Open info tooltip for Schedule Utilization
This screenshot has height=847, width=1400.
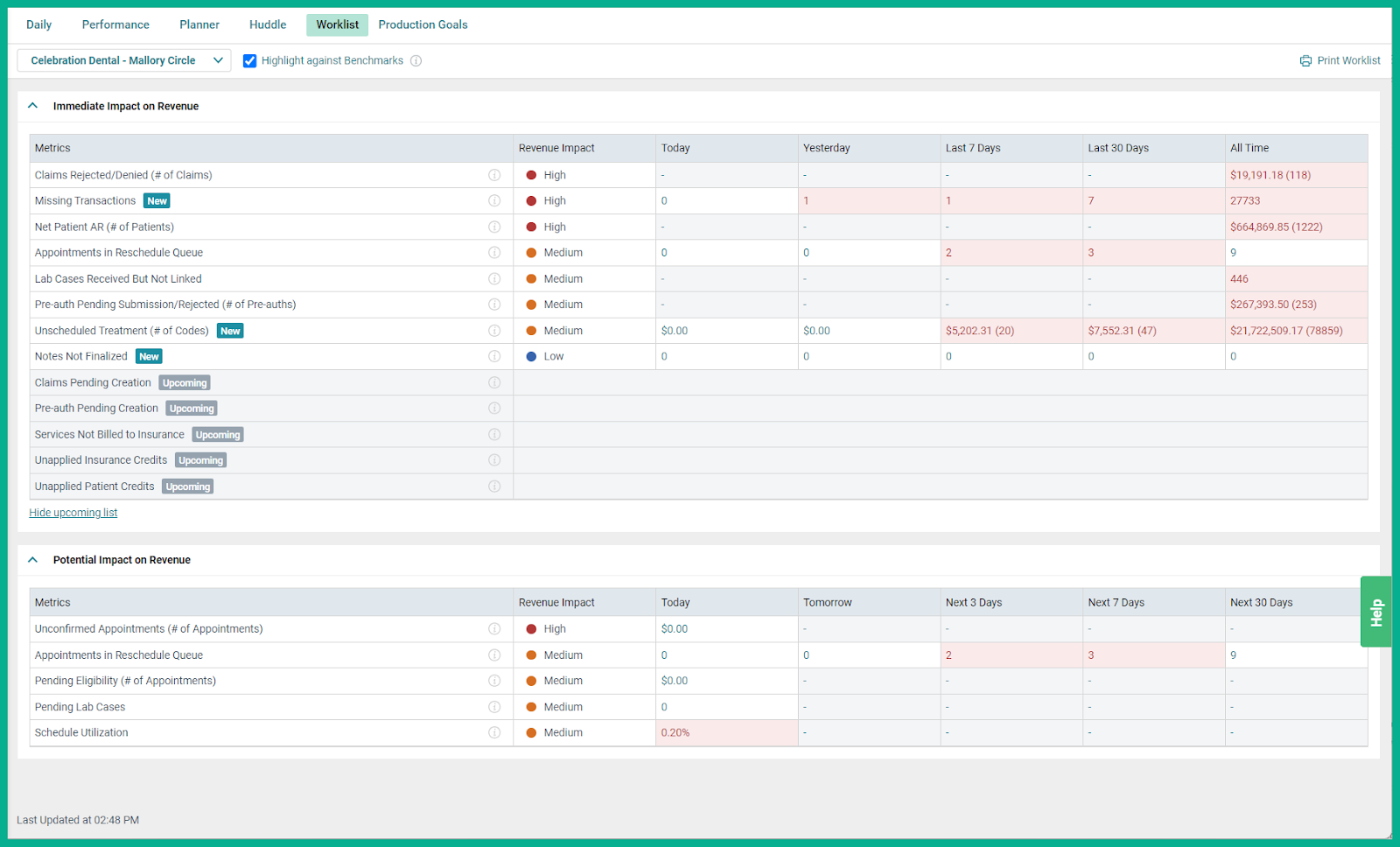494,732
